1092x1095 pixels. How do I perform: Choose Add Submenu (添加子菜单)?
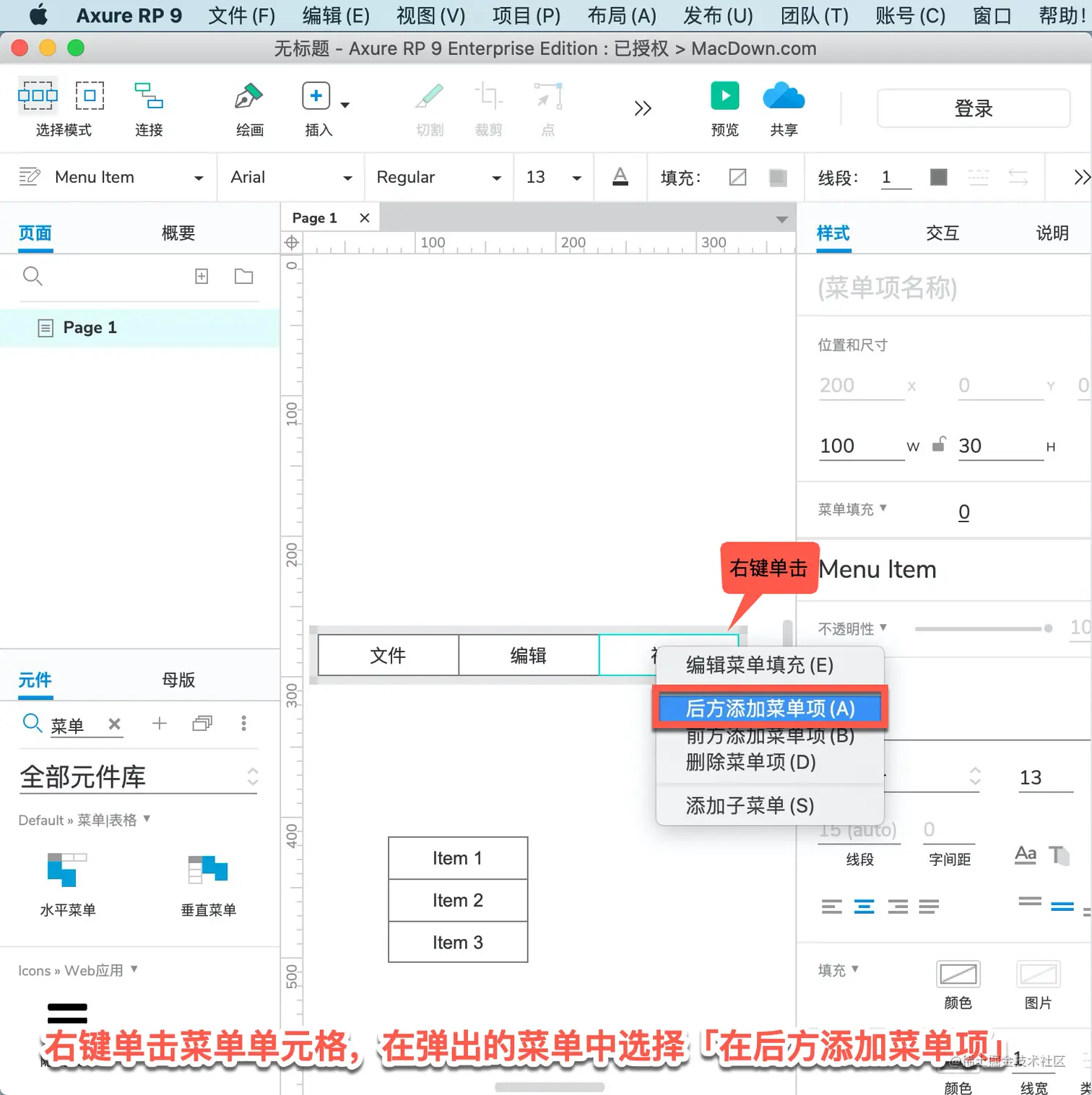pos(770,805)
